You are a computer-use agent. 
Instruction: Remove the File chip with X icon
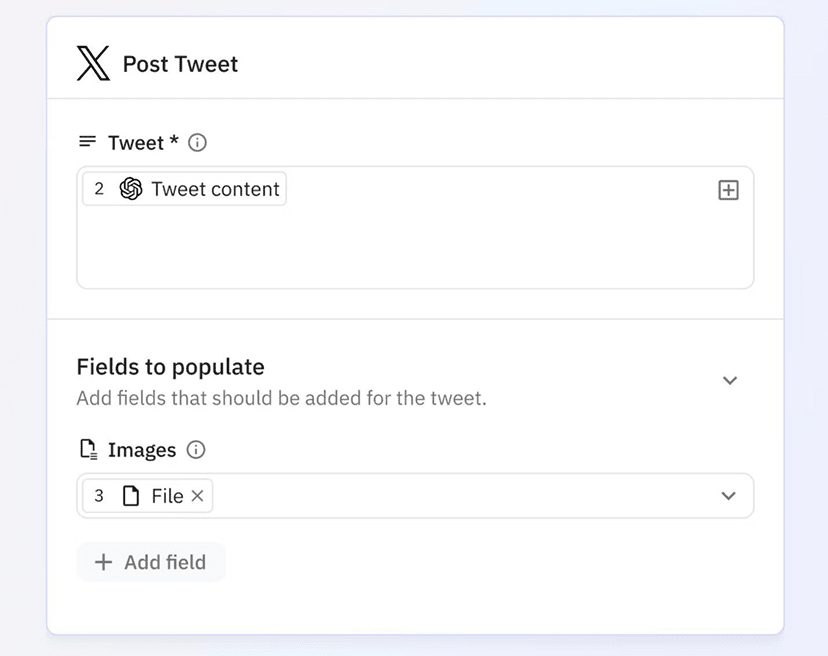pos(197,496)
